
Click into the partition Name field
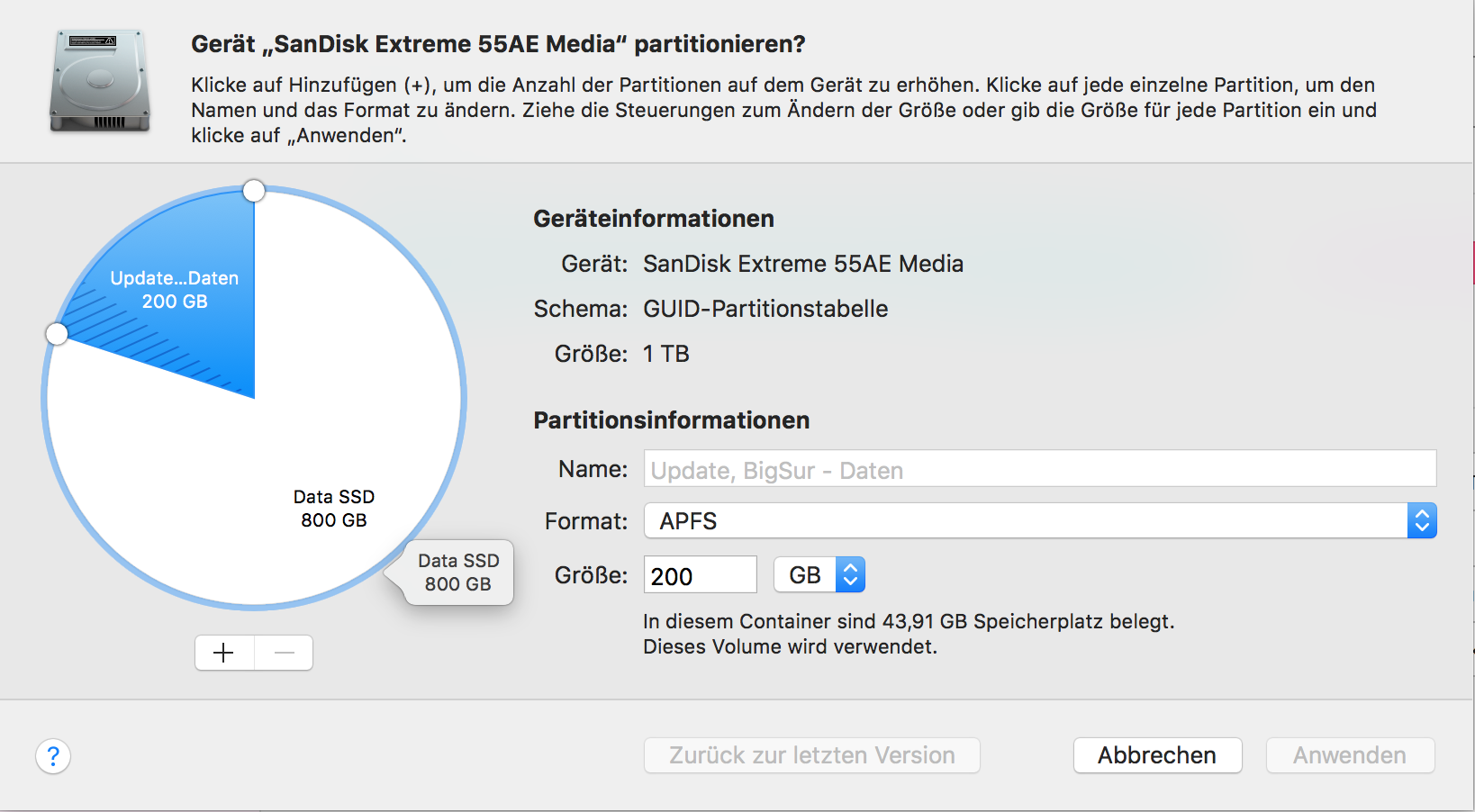[x=1039, y=470]
